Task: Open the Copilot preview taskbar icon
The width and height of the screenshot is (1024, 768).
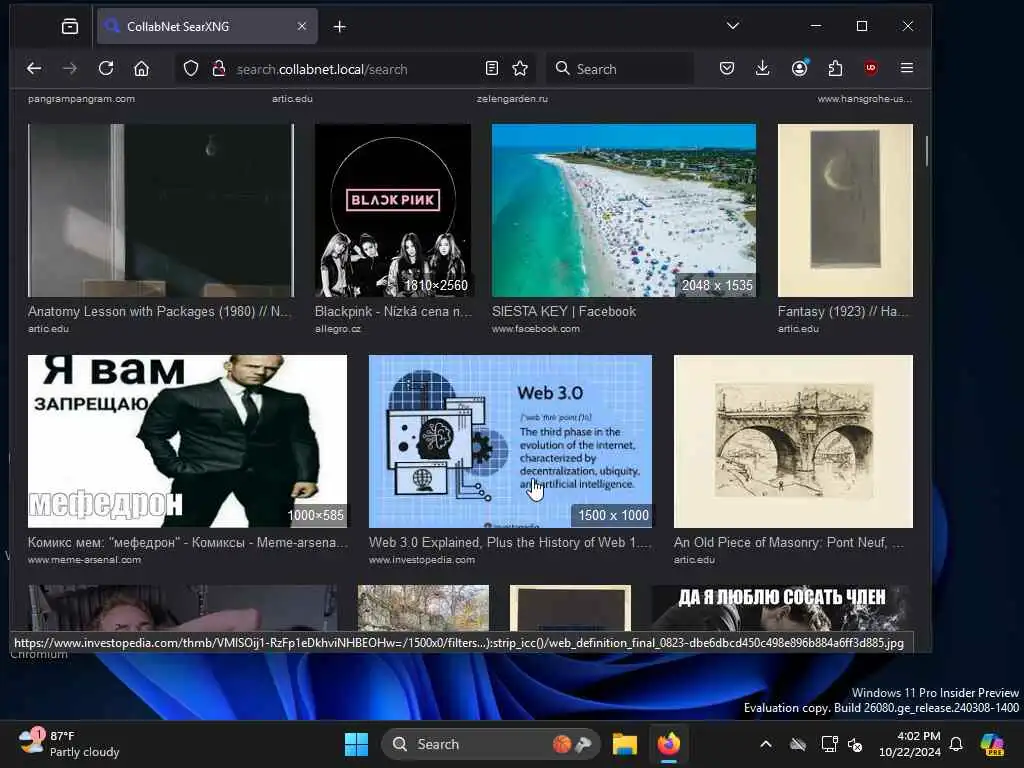Action: click(x=992, y=744)
